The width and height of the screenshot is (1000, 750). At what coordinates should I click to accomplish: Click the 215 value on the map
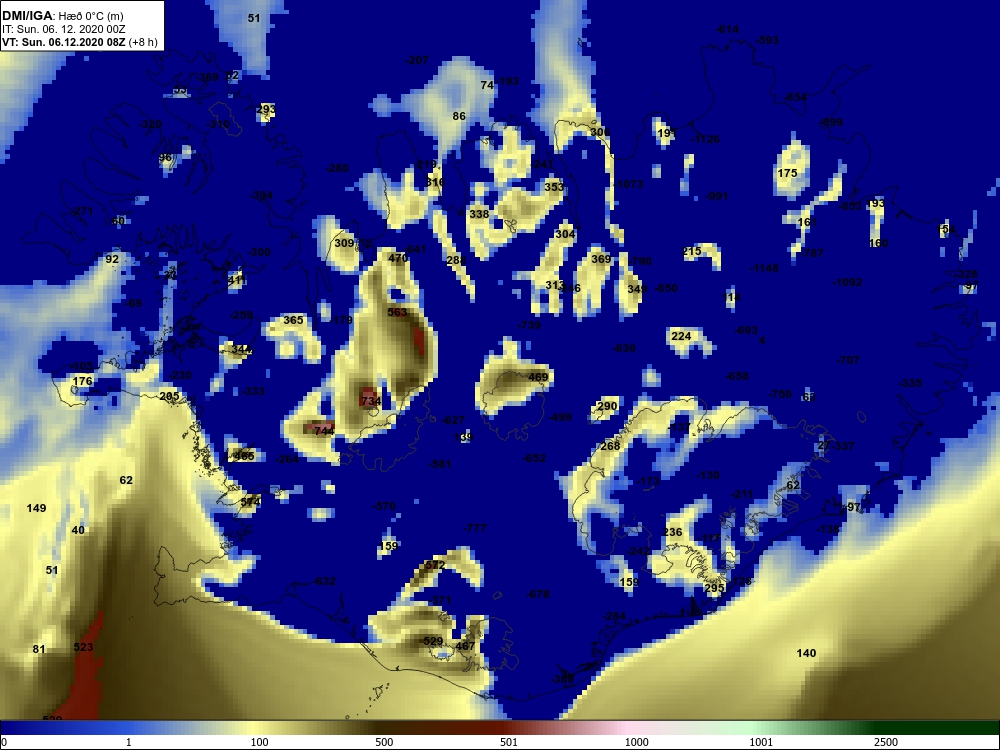692,251
